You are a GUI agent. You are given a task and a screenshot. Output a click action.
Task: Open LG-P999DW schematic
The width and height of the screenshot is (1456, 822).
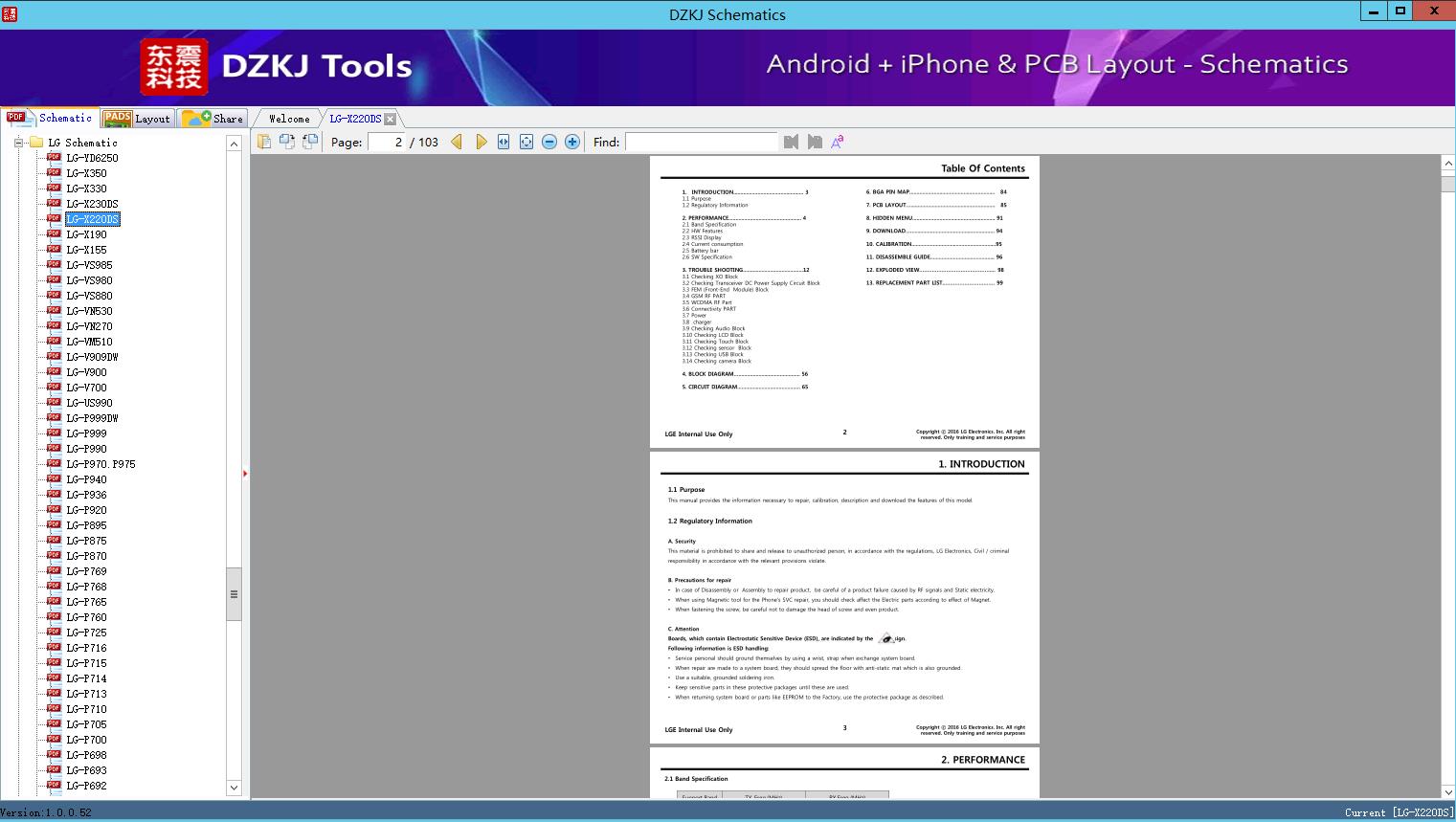92,418
